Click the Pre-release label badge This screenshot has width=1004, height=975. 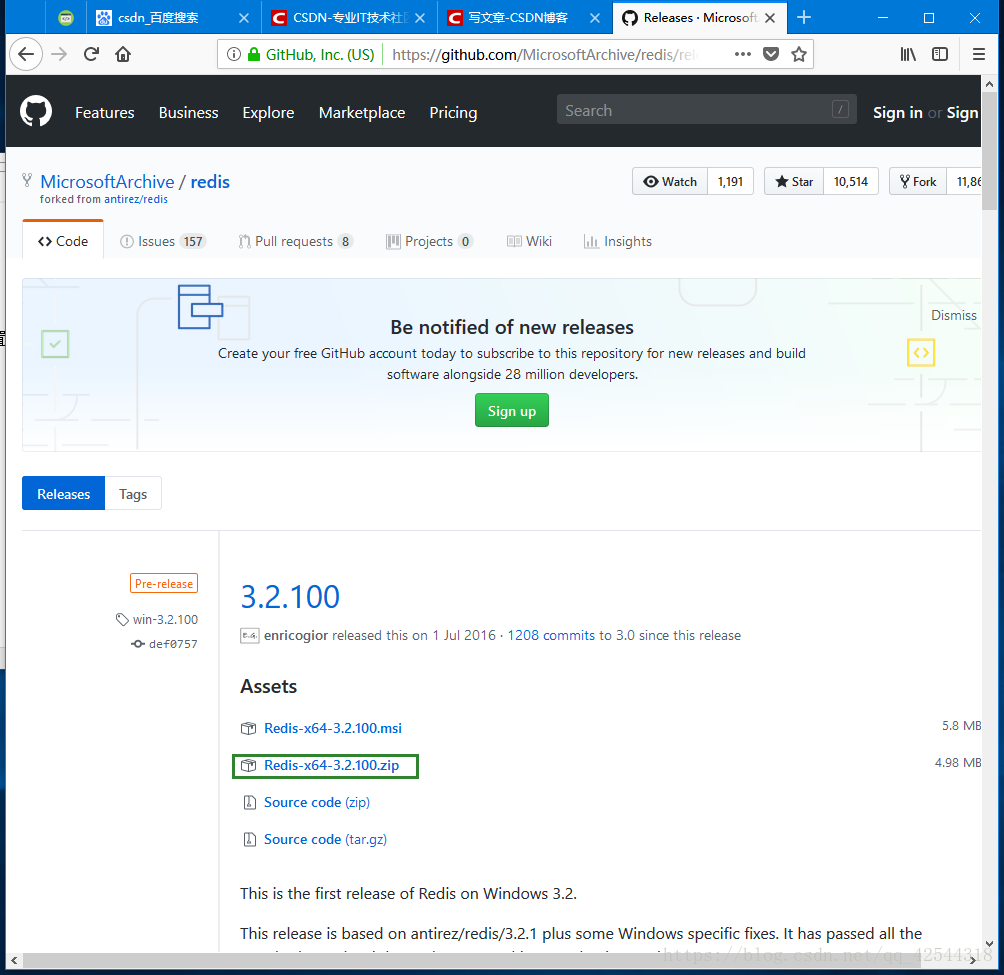[164, 583]
